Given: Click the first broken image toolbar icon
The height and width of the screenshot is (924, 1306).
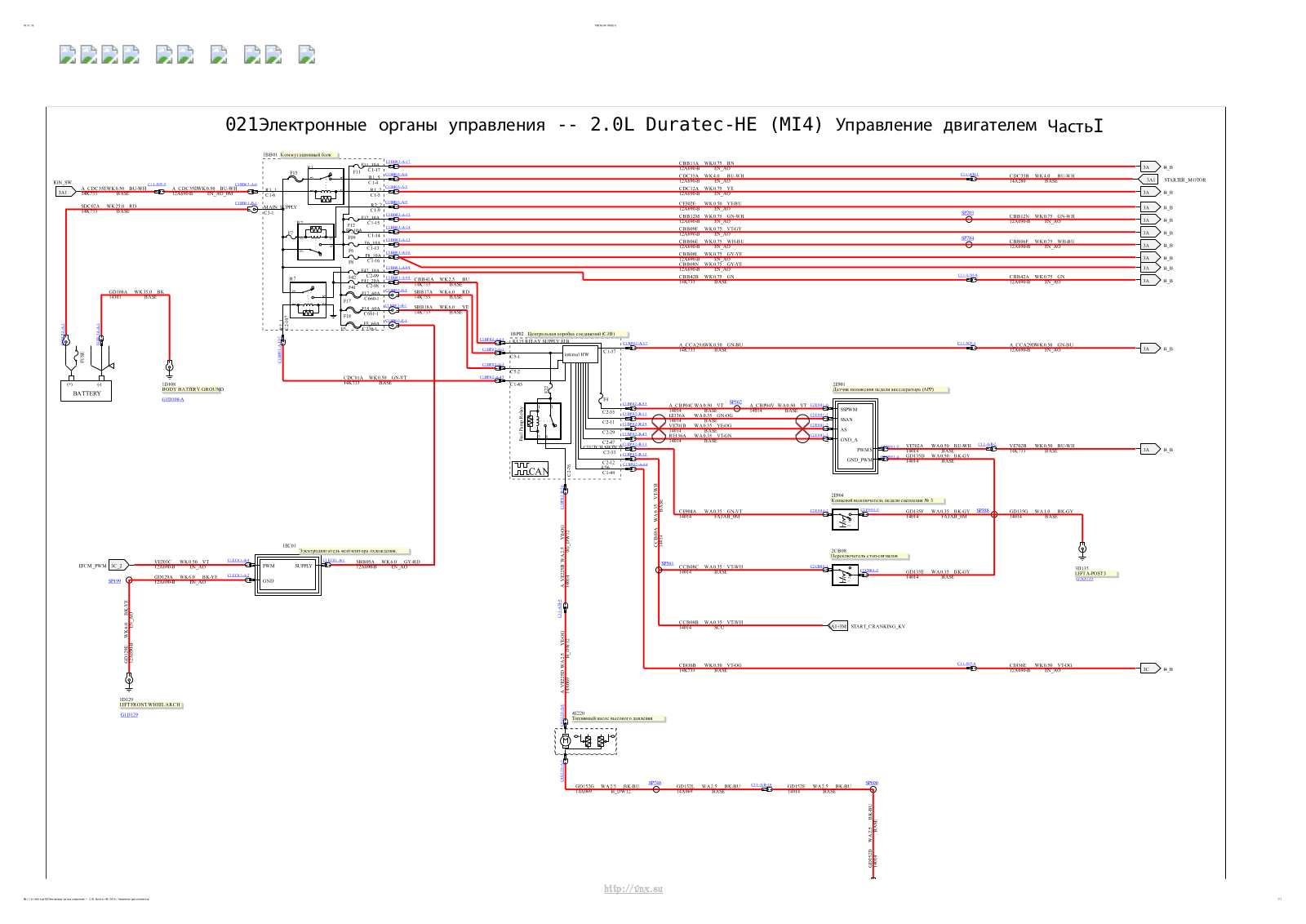Looking at the screenshot, I should click(68, 54).
